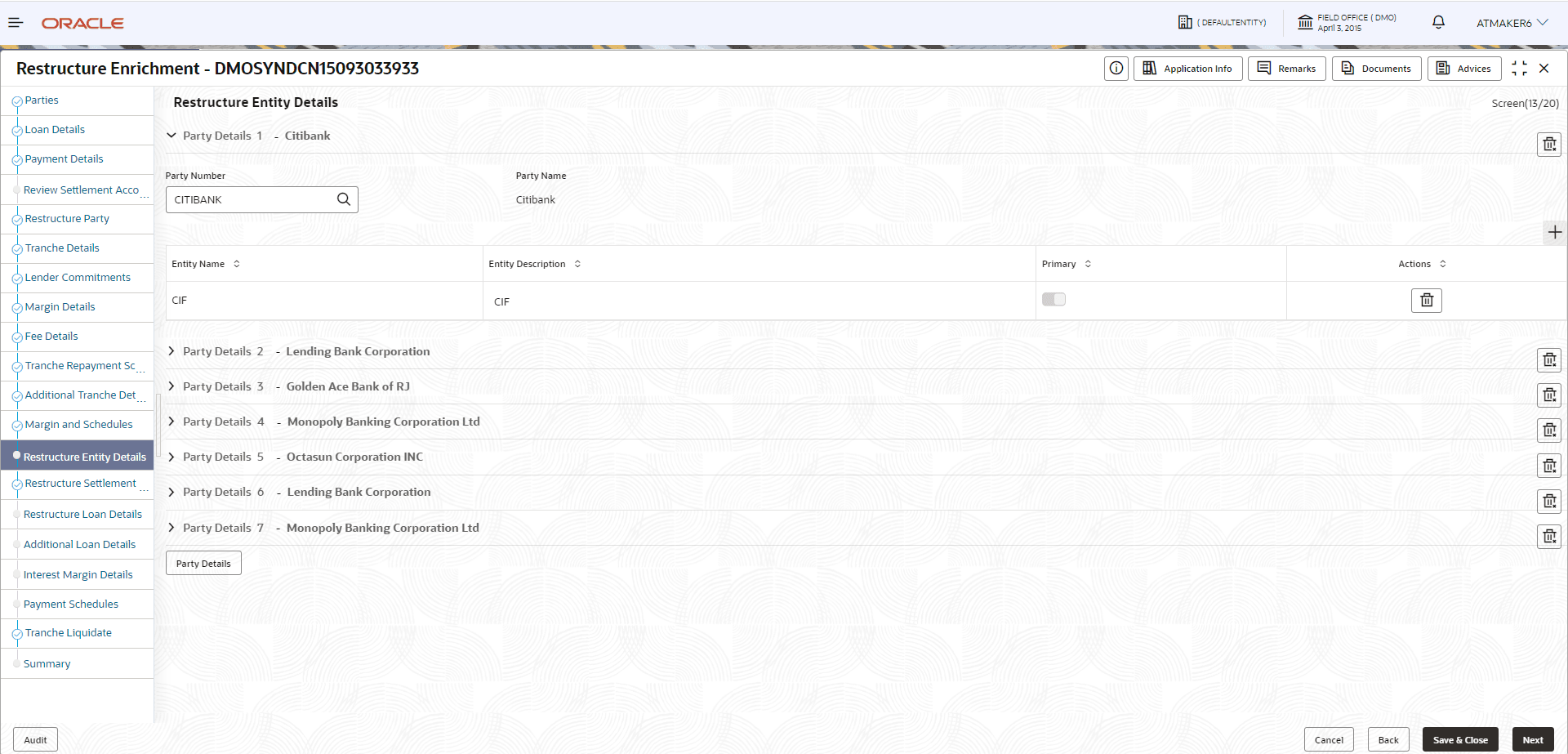Image resolution: width=1568 pixels, height=754 pixels.
Task: Open Tranche Details in the sidebar
Action: point(62,248)
